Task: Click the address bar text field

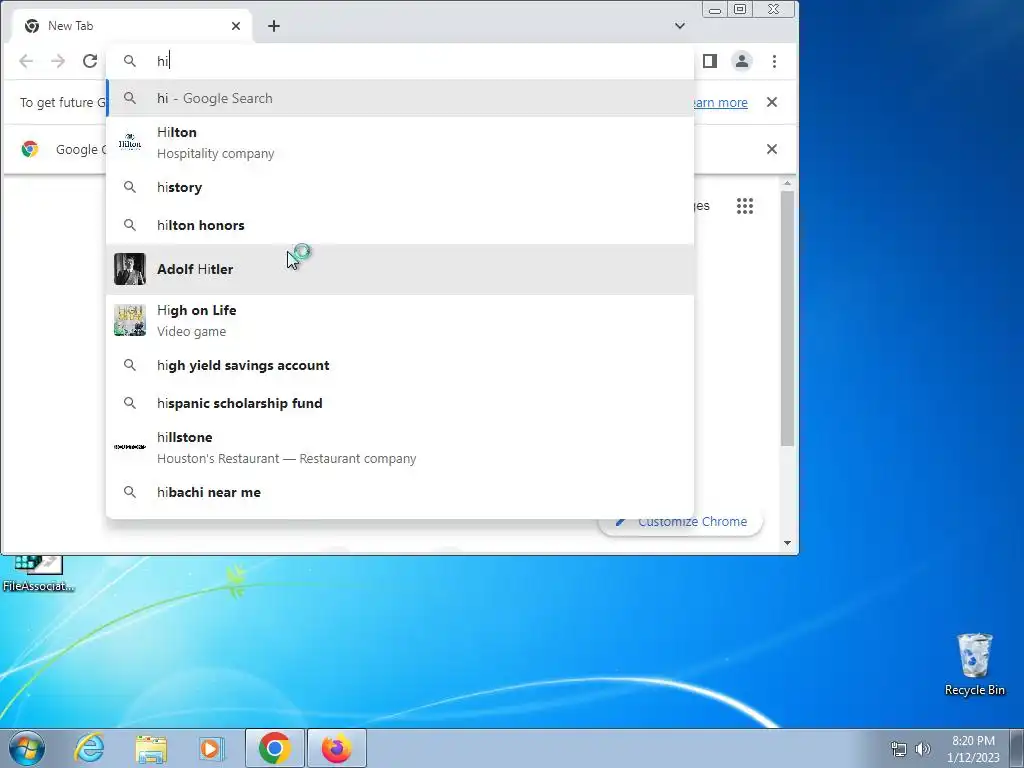Action: [x=418, y=61]
